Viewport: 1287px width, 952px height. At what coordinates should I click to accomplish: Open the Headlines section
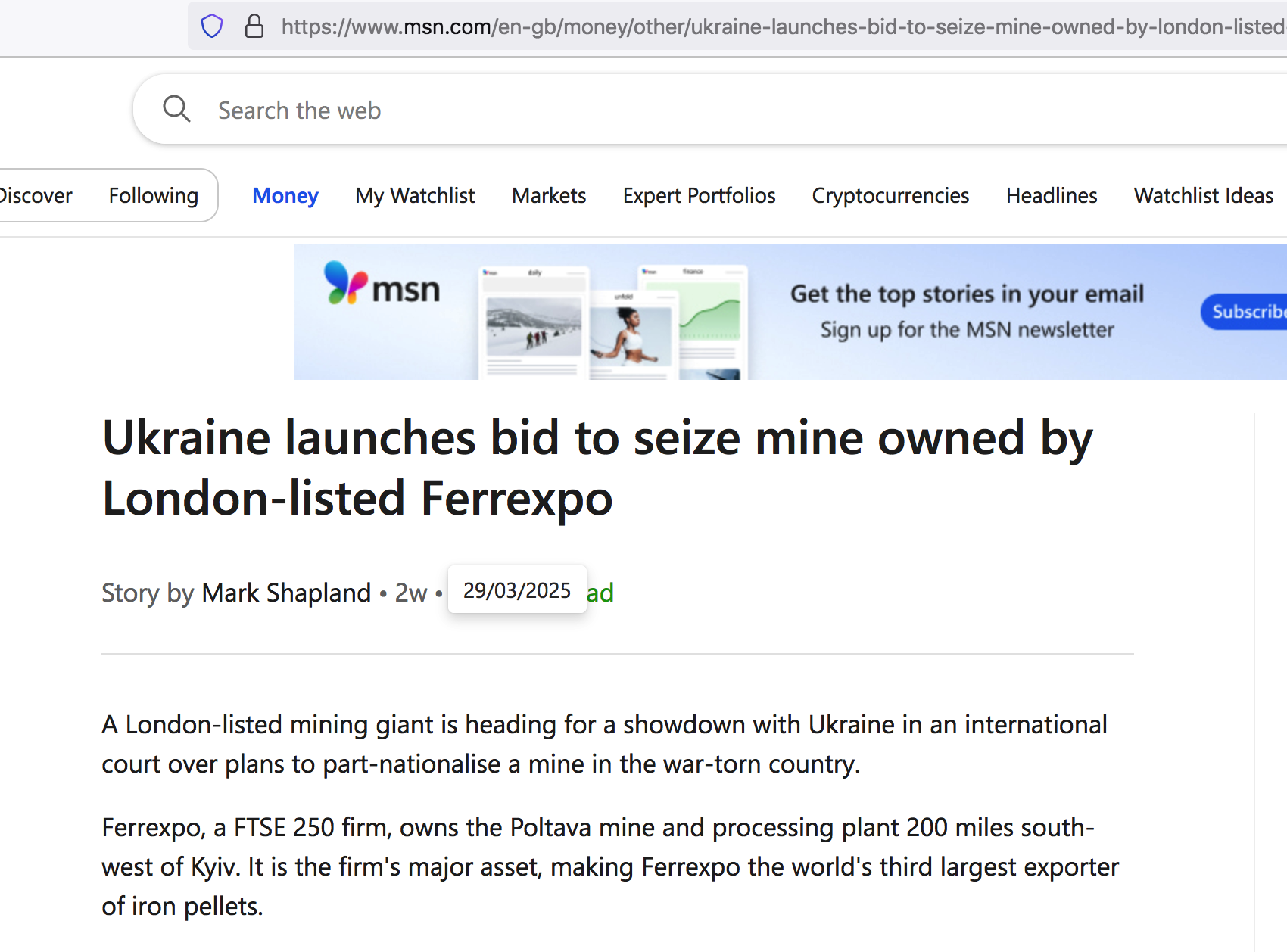click(1052, 195)
